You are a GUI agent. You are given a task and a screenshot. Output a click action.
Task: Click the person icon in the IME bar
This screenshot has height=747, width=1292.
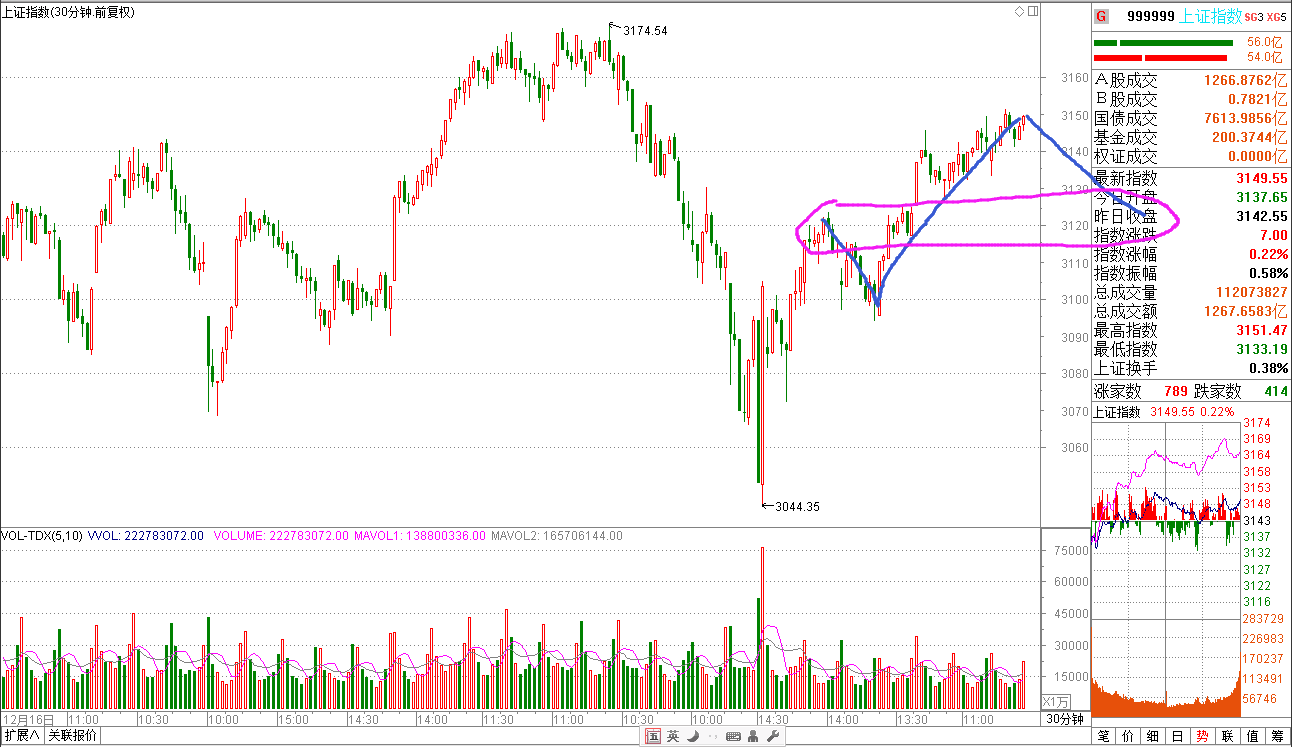[753, 737]
